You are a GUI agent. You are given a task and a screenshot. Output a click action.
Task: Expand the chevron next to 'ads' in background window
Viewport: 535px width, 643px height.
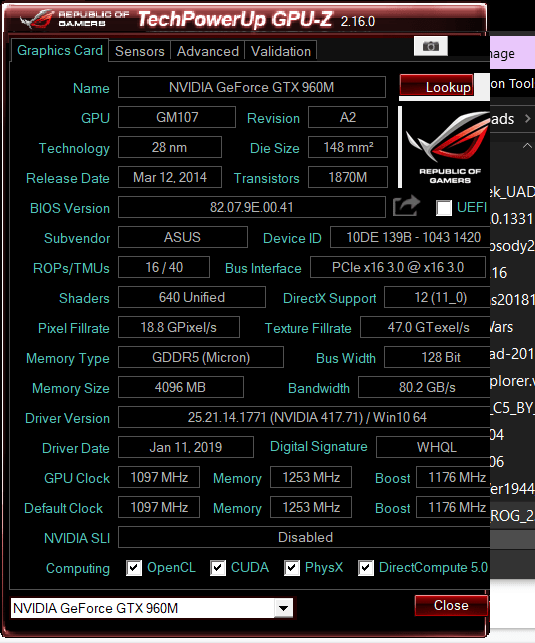point(528,119)
